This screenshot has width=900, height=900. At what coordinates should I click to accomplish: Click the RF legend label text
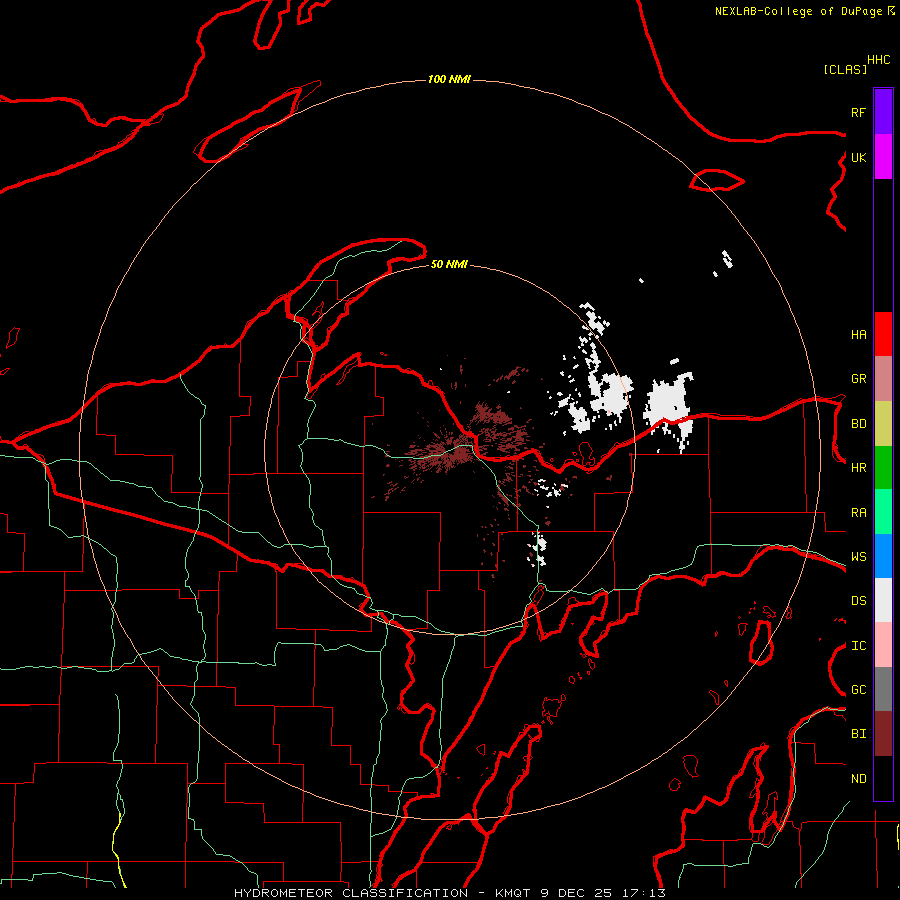pos(858,112)
